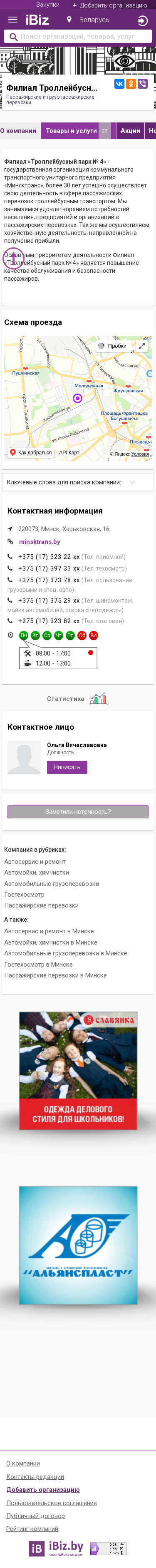Switch to Товары и услуги tab

[78, 130]
